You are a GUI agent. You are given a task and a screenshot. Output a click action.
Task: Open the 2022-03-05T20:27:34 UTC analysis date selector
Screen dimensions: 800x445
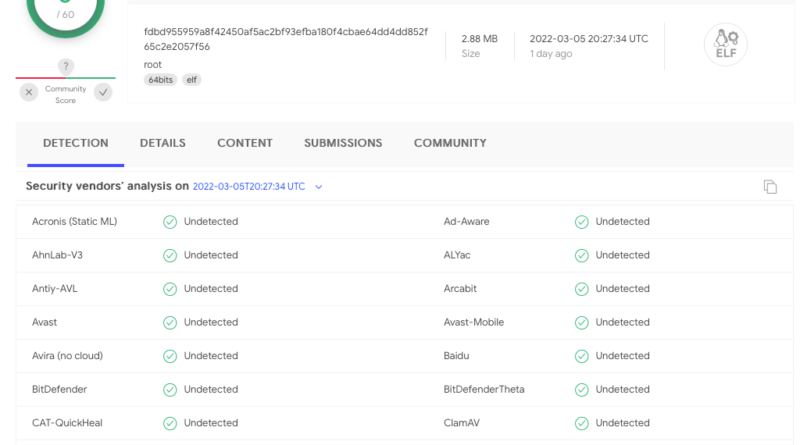248,186
